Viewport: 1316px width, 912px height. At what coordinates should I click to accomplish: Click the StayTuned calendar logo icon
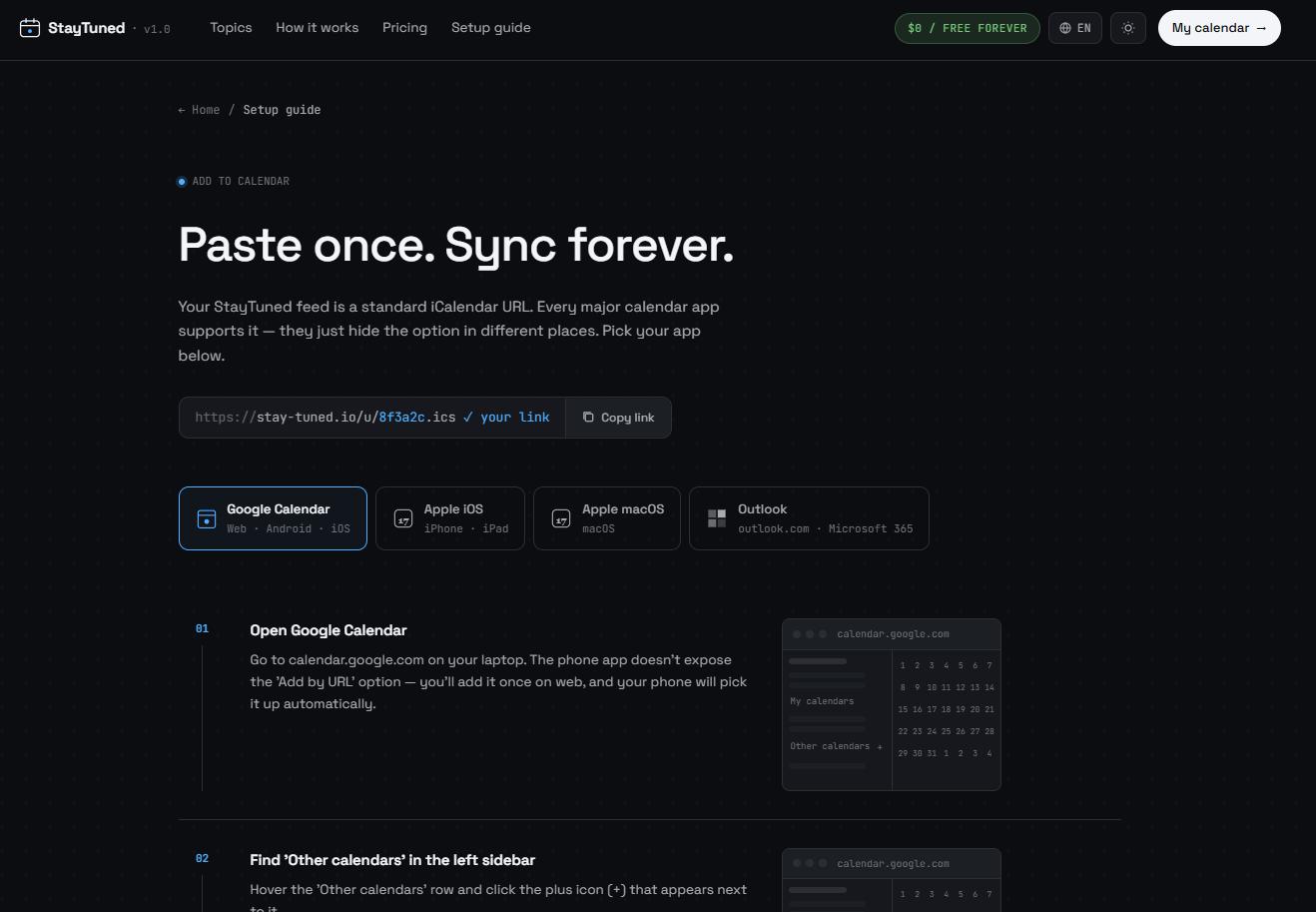30,28
